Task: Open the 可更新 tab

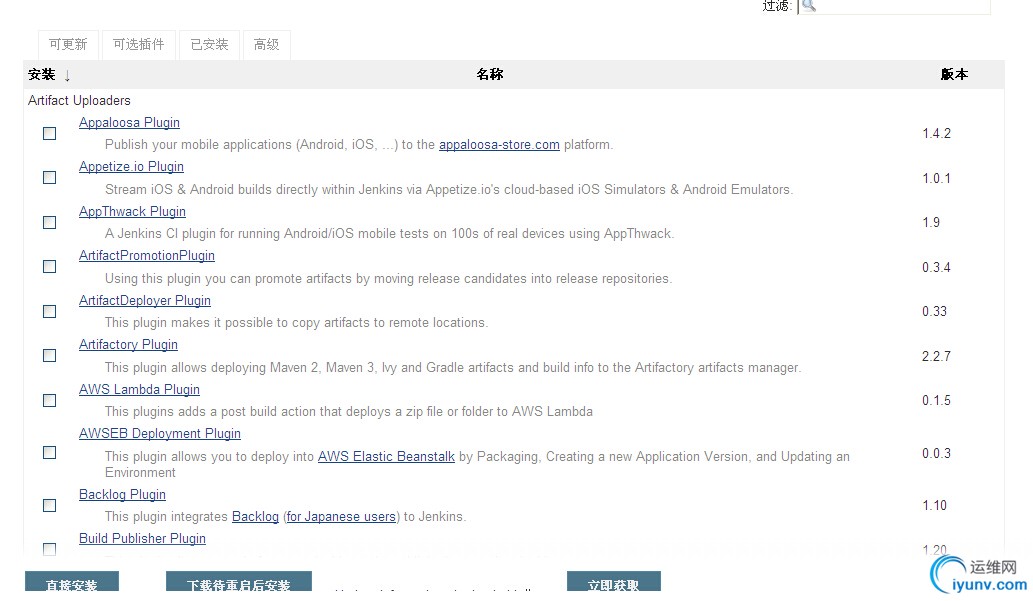Action: click(x=69, y=45)
